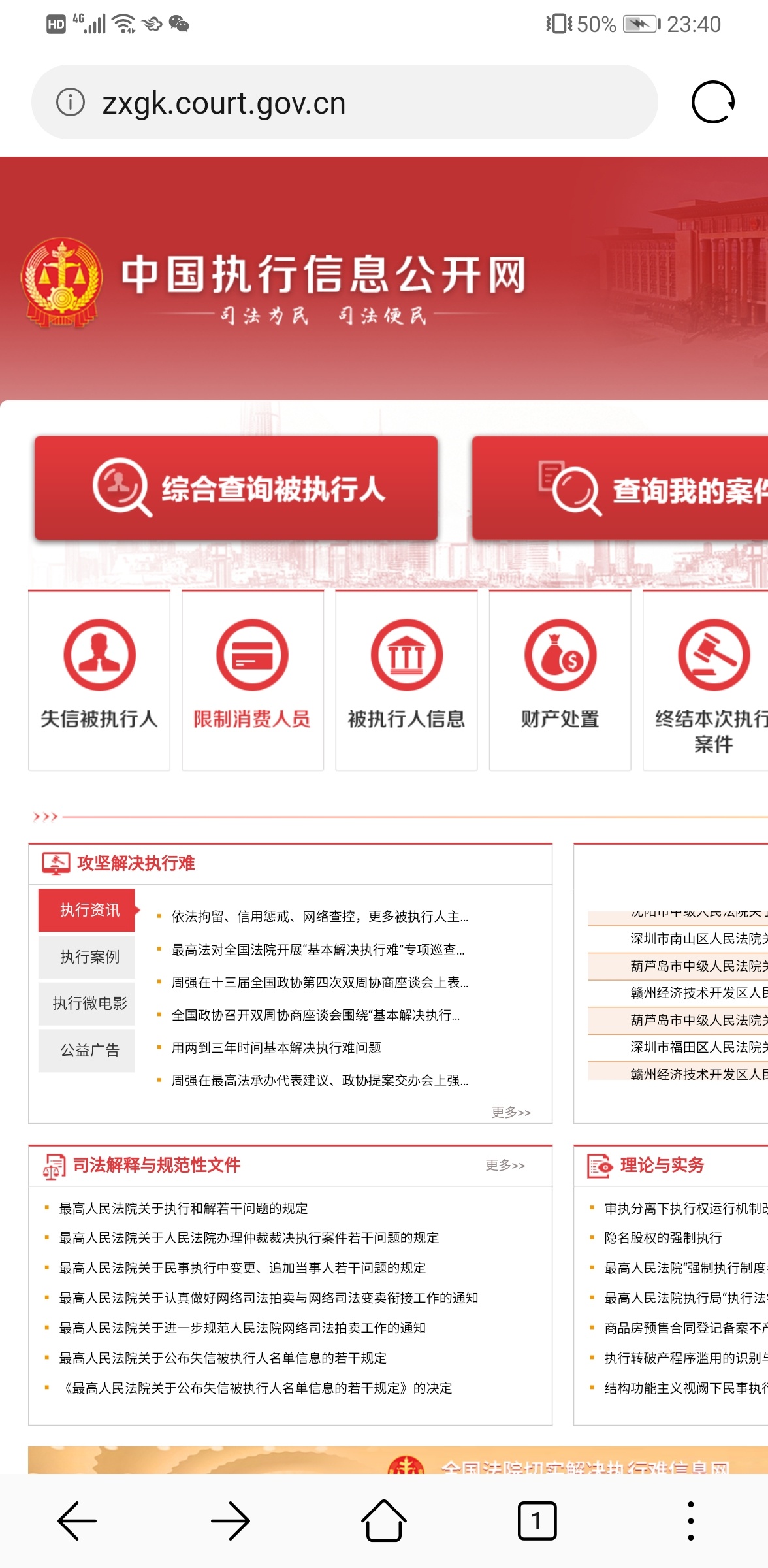
Task: Click 更多>> beside 司法解释与规范性文件
Action: tap(505, 1165)
